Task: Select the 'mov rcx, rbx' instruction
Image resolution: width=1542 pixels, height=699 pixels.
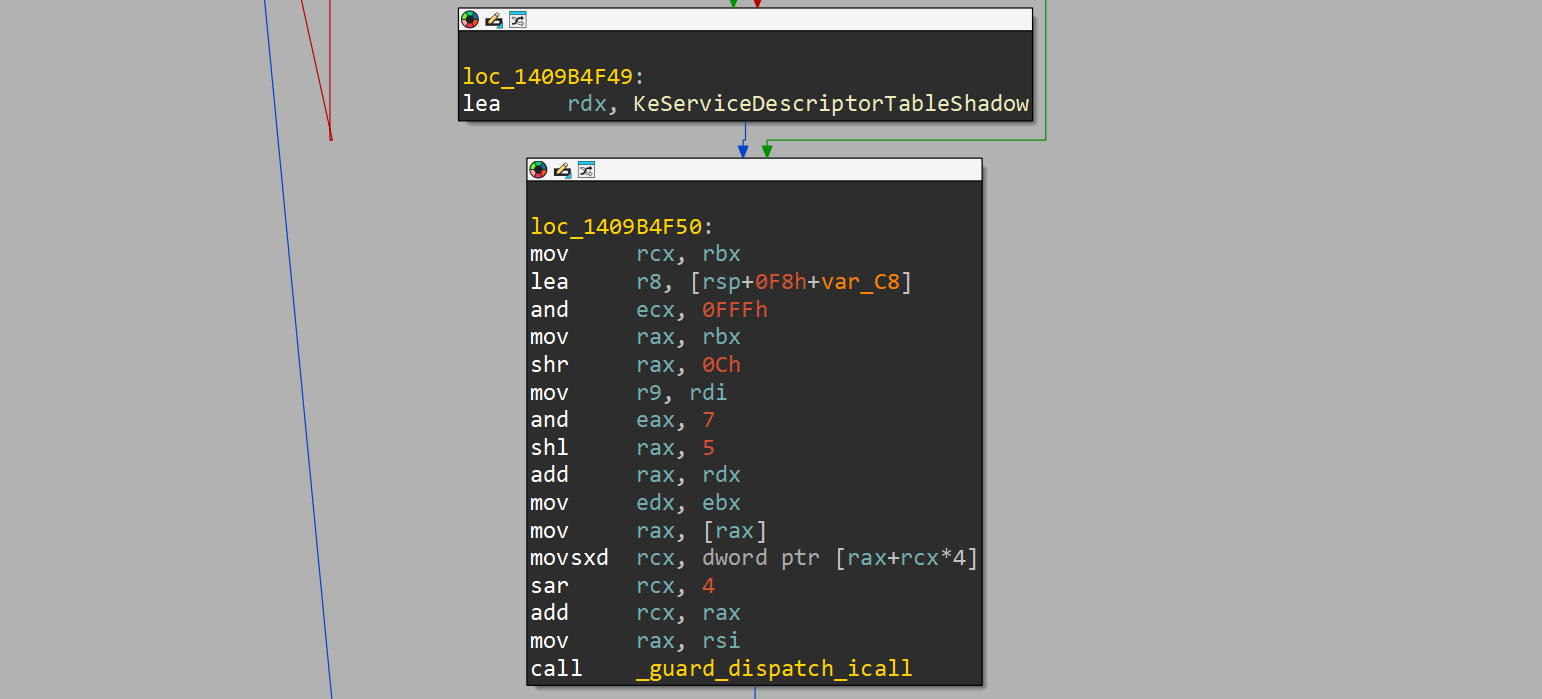Action: tap(636, 254)
